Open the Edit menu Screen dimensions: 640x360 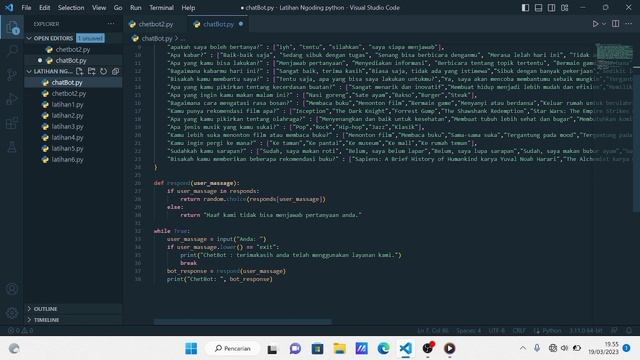pyautogui.click(x=44, y=8)
